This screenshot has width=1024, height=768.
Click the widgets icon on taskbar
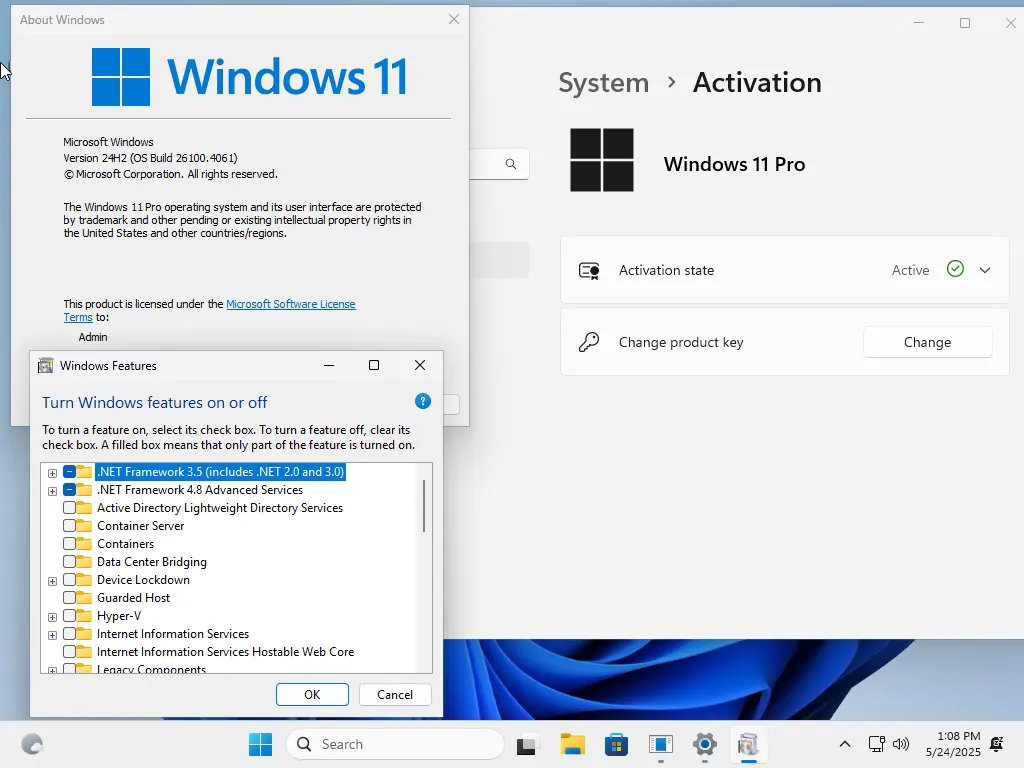click(x=32, y=744)
